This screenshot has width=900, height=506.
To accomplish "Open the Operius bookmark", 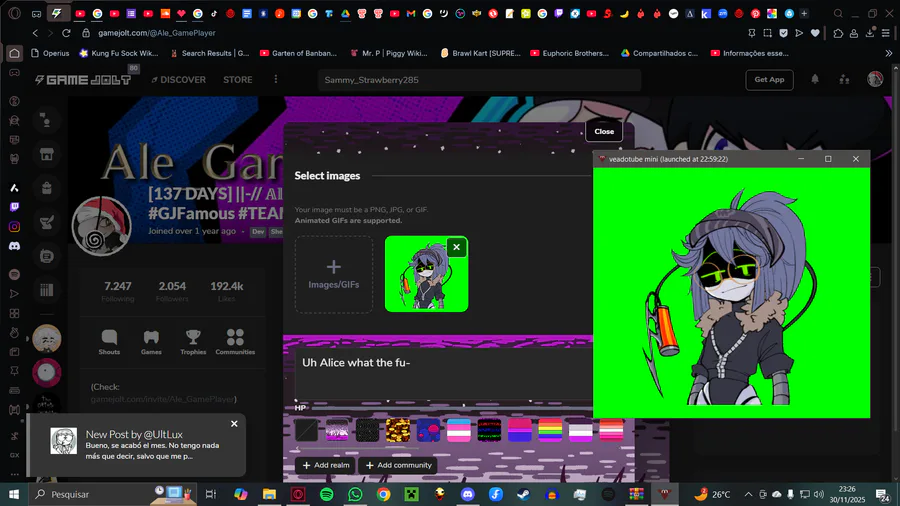I will [x=50, y=53].
